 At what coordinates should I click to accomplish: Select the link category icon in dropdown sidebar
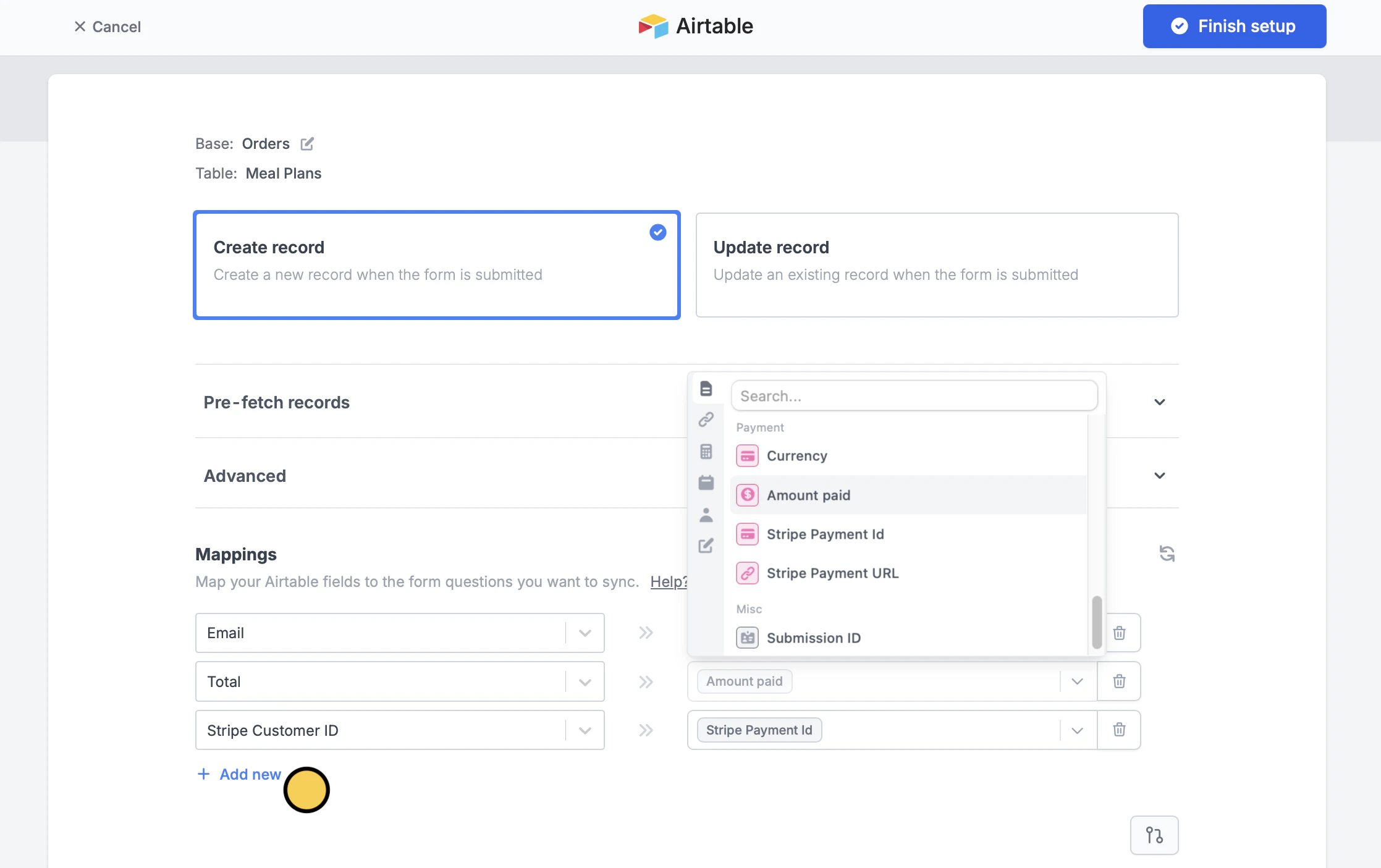[706, 419]
